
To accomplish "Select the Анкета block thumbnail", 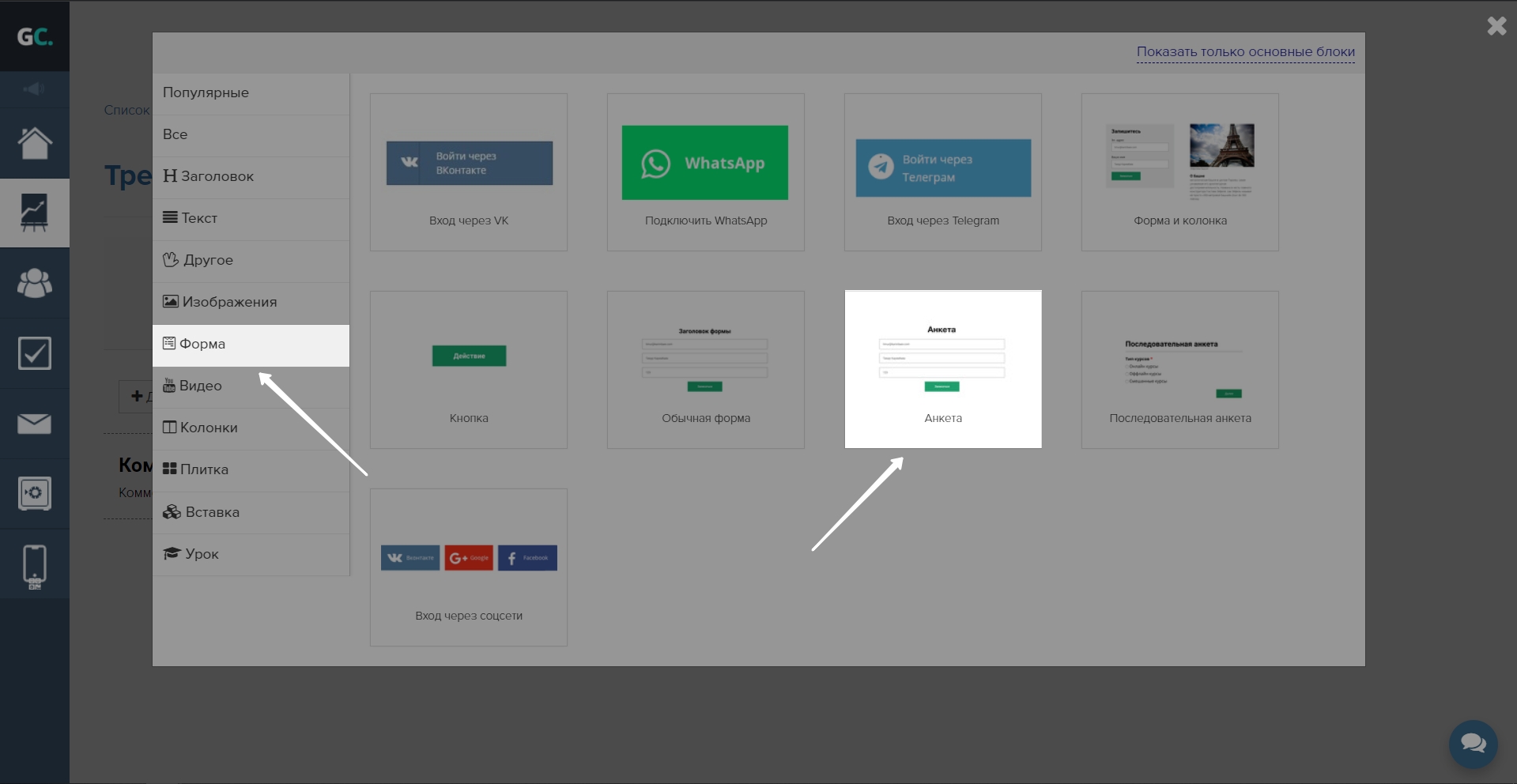I will (942, 369).
